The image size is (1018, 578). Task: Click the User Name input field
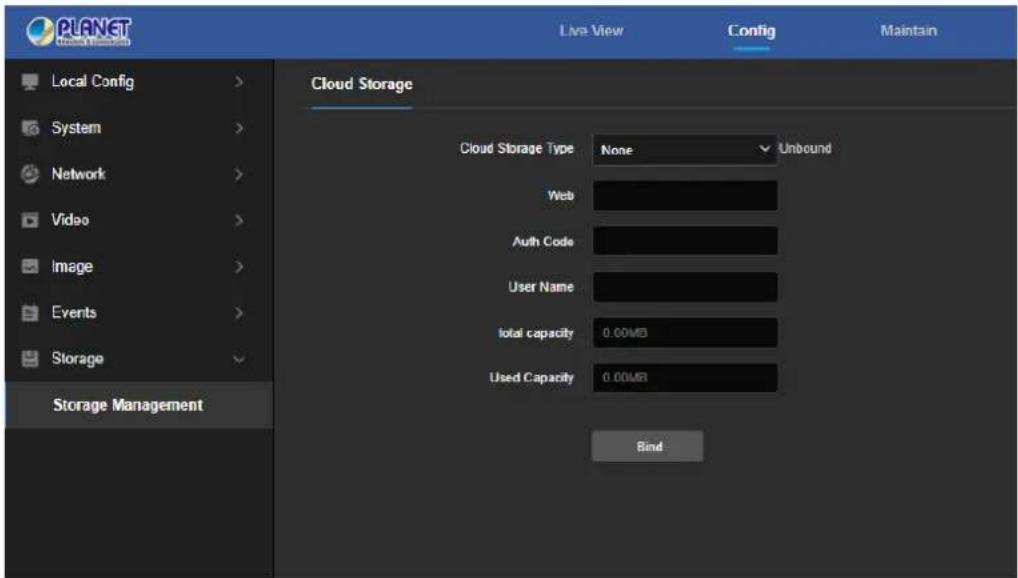point(685,287)
